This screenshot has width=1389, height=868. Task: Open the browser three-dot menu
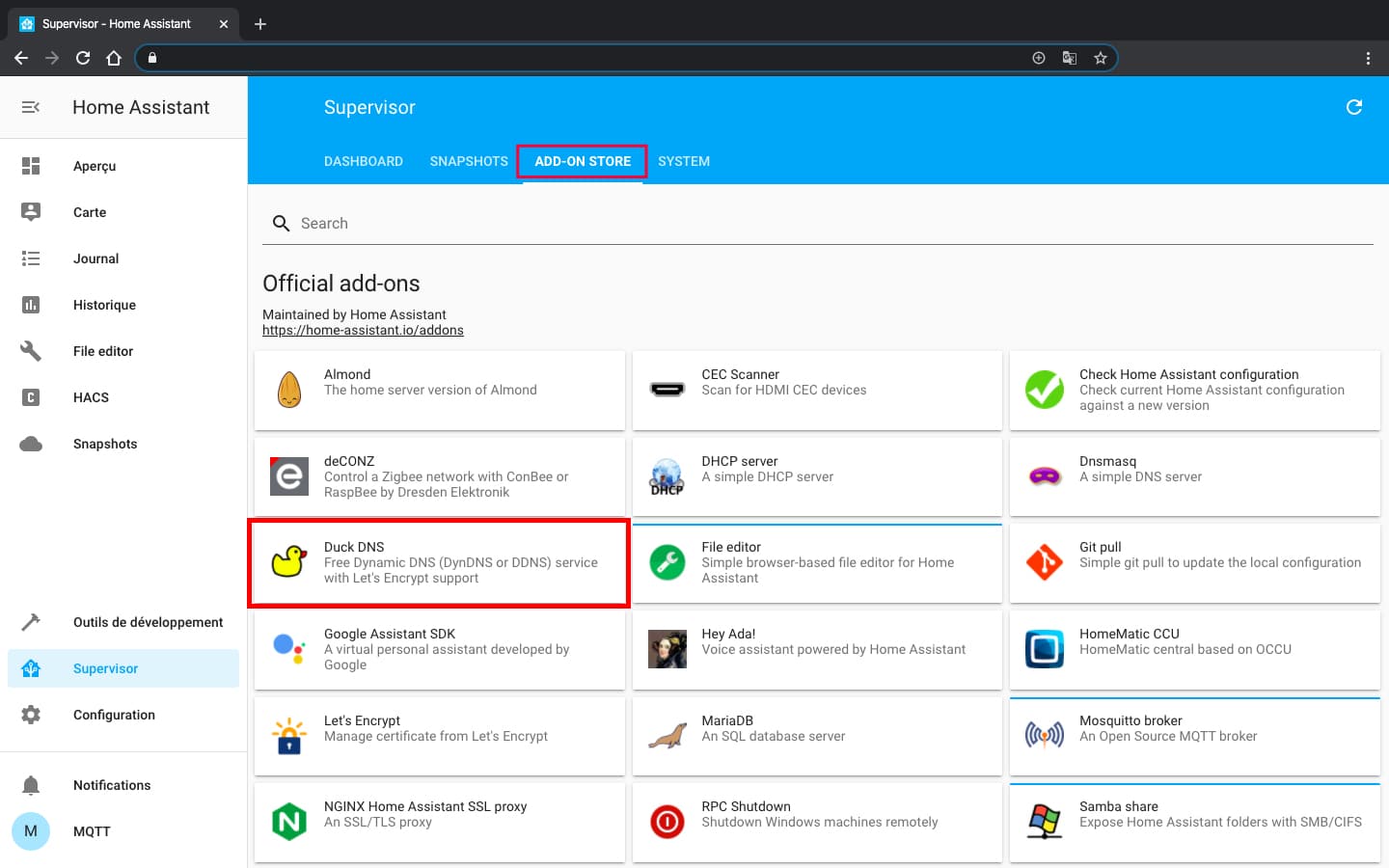tap(1368, 58)
